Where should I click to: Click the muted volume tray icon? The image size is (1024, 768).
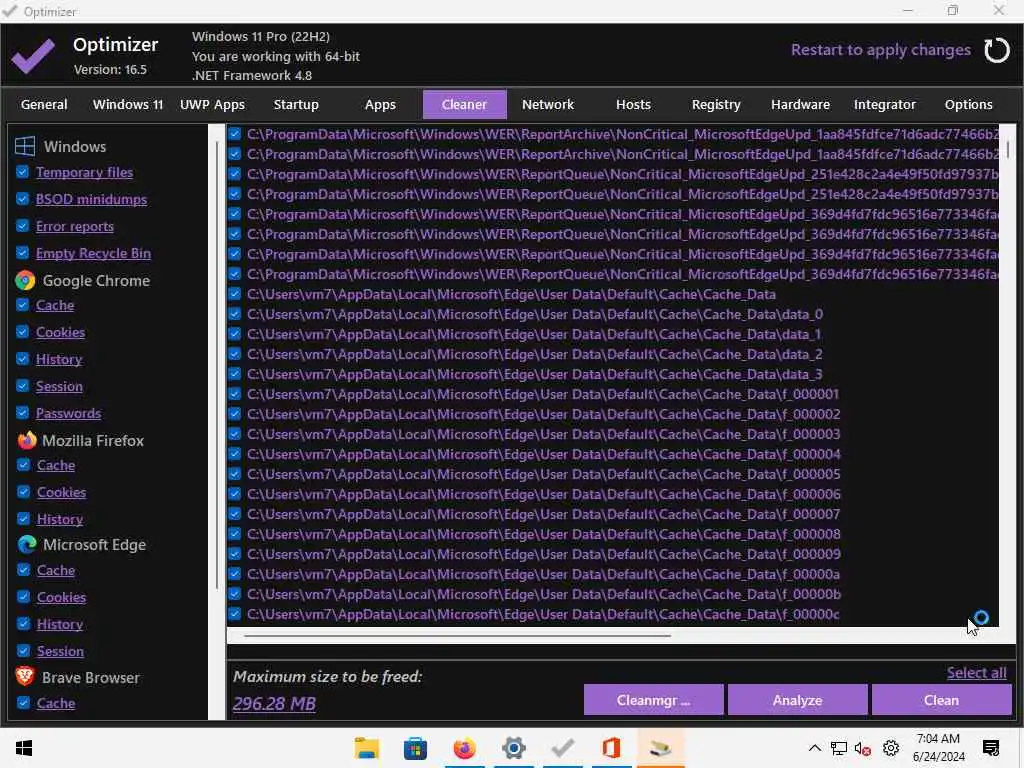click(x=863, y=748)
